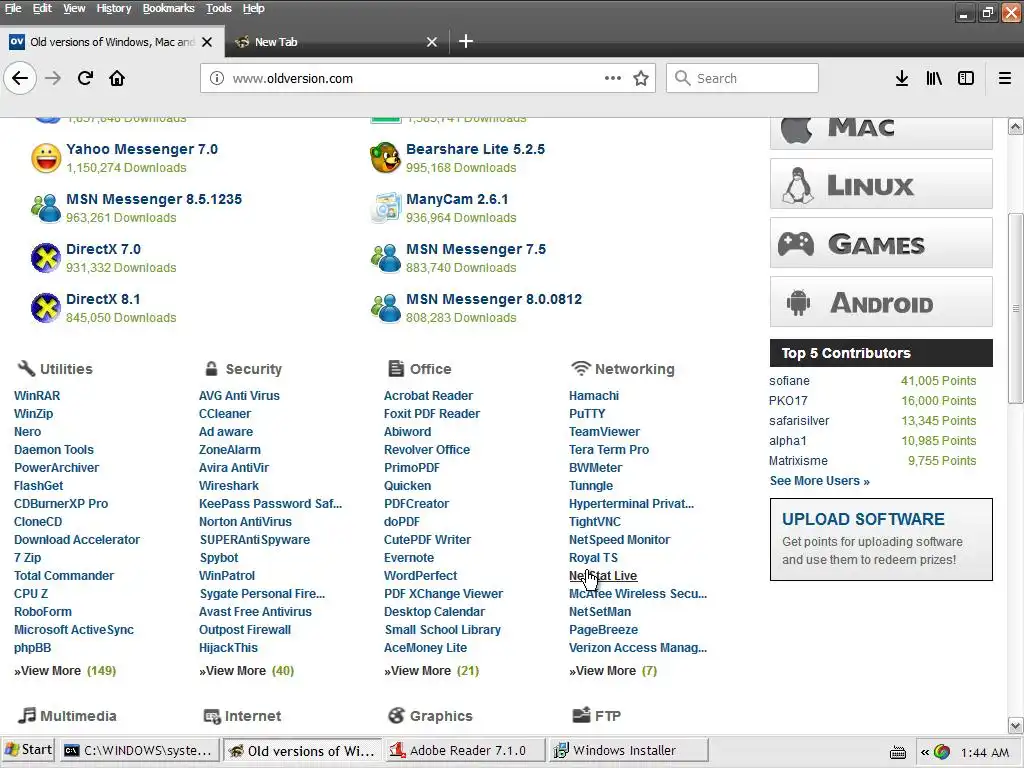Switch to C:\WINDOWS\syste... taskbar item
This screenshot has height=768, width=1024.
(138, 750)
